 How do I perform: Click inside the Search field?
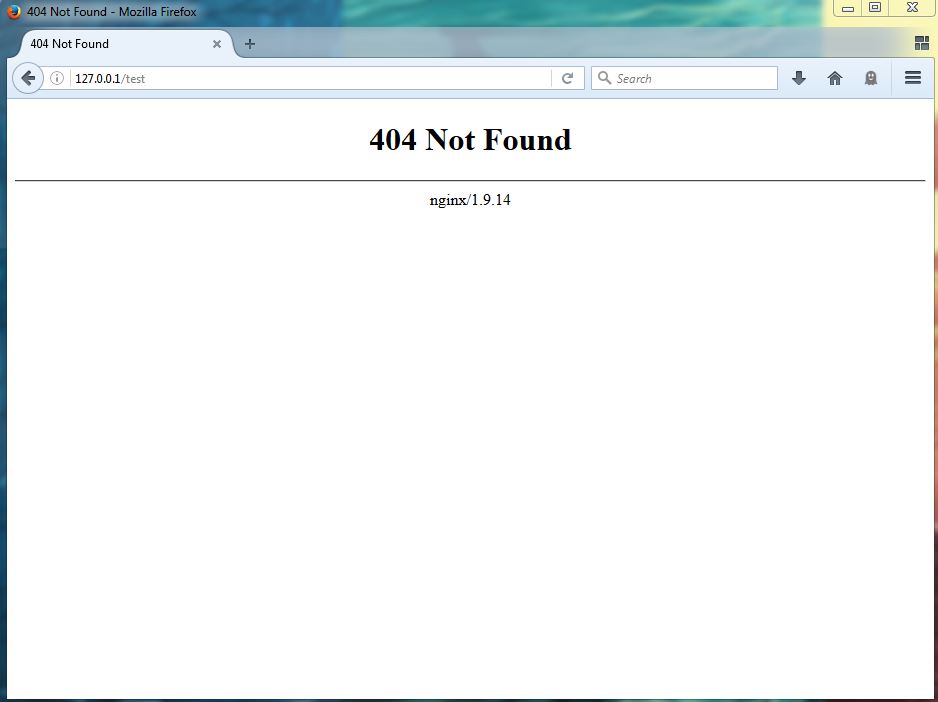point(680,77)
